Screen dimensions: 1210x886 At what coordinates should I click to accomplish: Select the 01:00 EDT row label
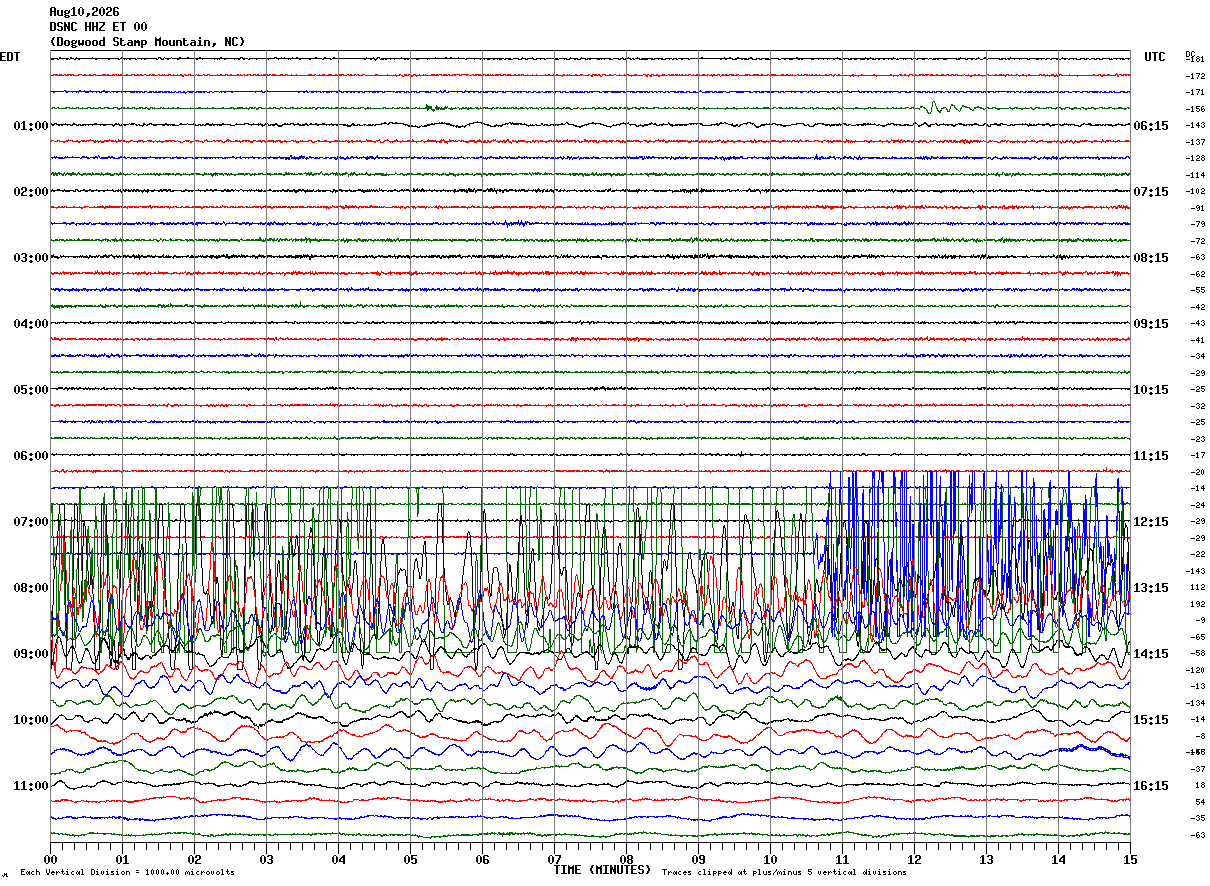point(31,126)
